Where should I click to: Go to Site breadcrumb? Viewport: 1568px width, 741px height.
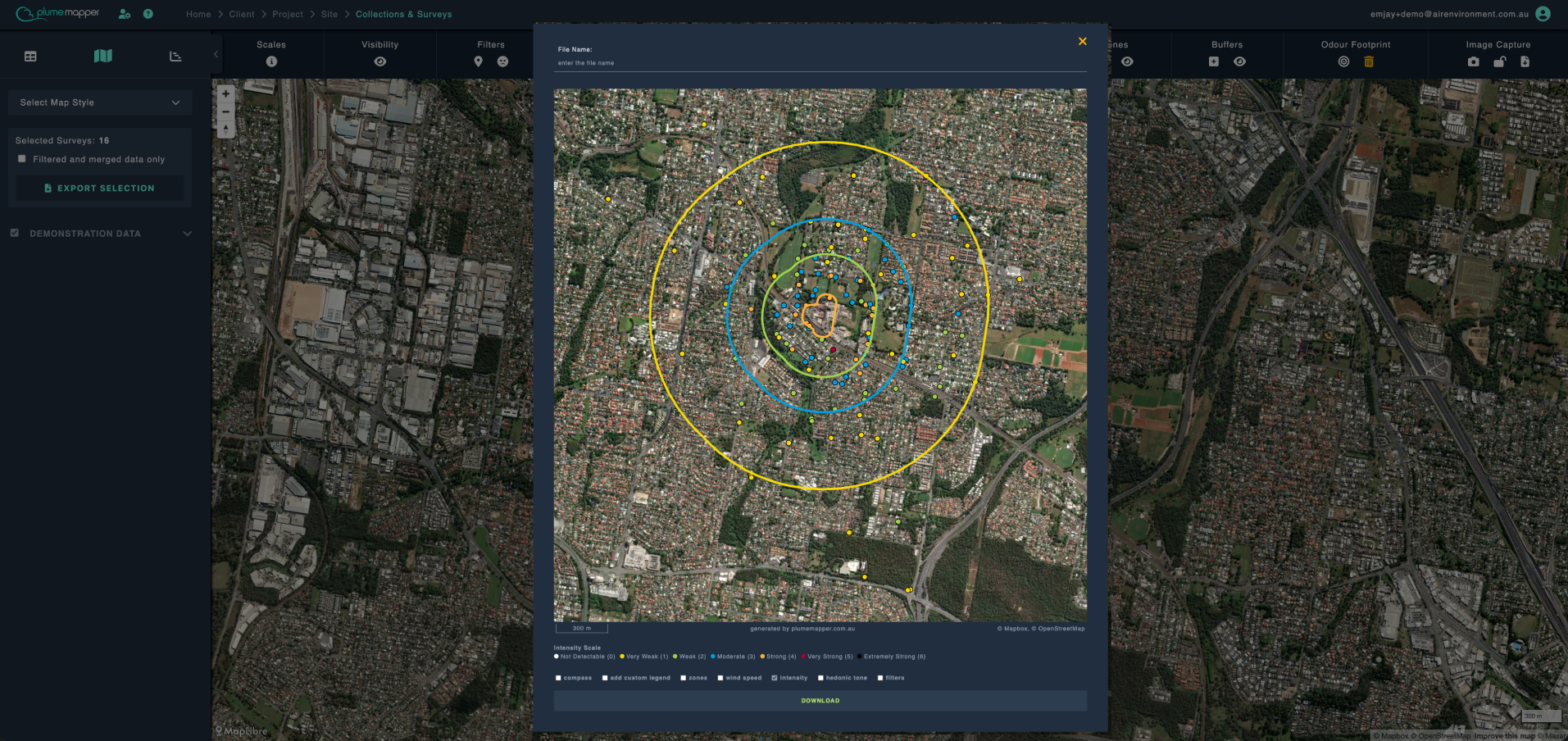pos(330,14)
